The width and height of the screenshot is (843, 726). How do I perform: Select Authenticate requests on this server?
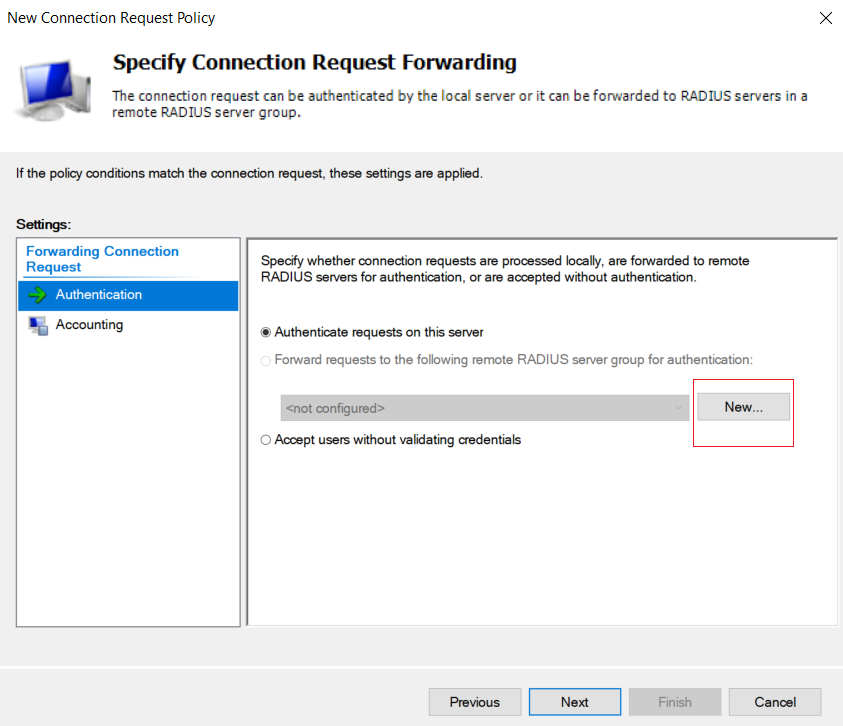point(266,332)
